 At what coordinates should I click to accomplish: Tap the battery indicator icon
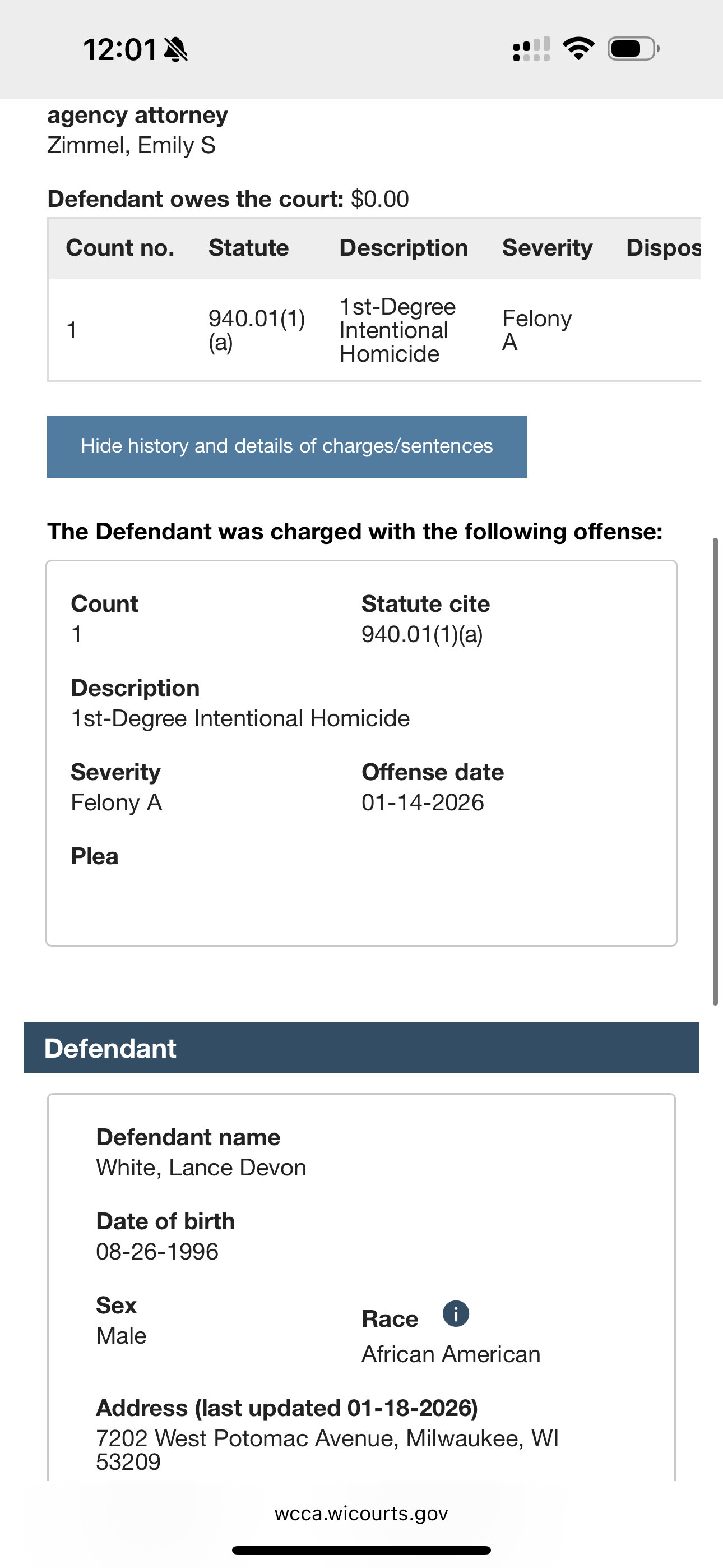[x=633, y=49]
